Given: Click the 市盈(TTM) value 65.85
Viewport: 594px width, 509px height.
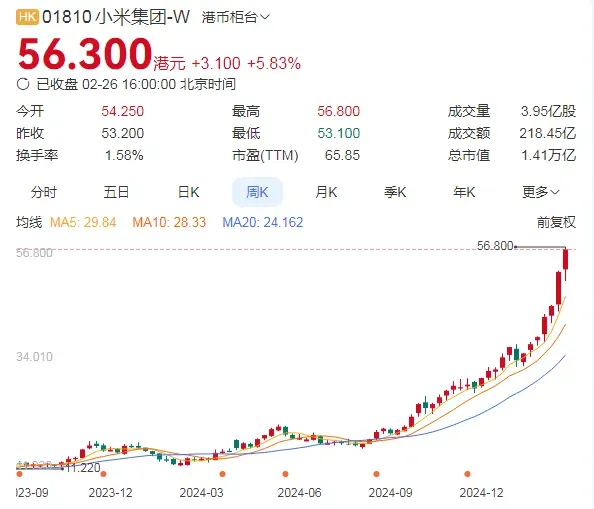Looking at the screenshot, I should click(342, 155).
